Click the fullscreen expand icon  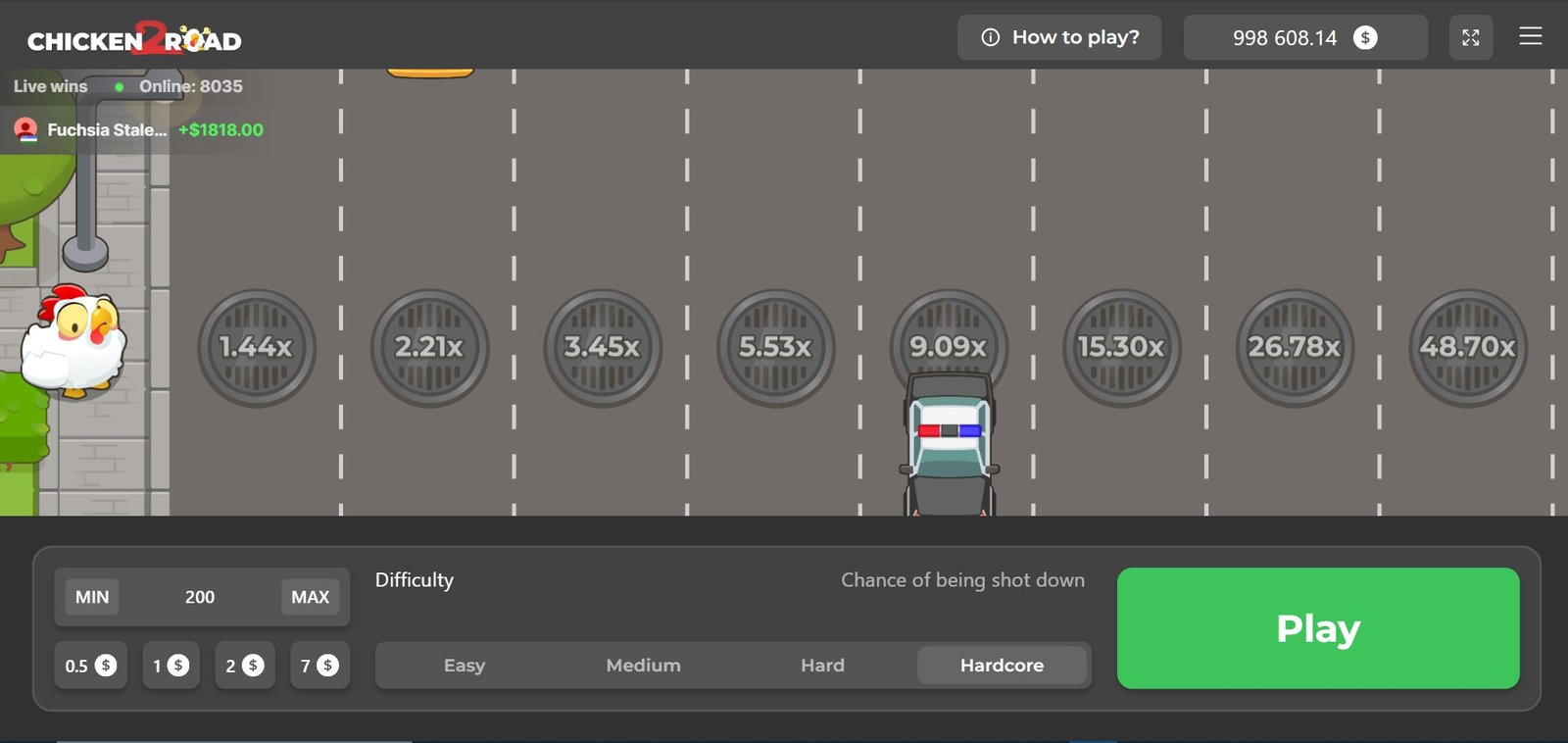1470,38
